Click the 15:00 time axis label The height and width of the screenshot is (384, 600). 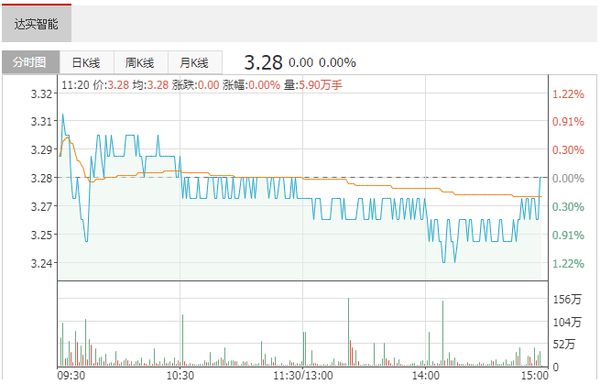pos(534,376)
